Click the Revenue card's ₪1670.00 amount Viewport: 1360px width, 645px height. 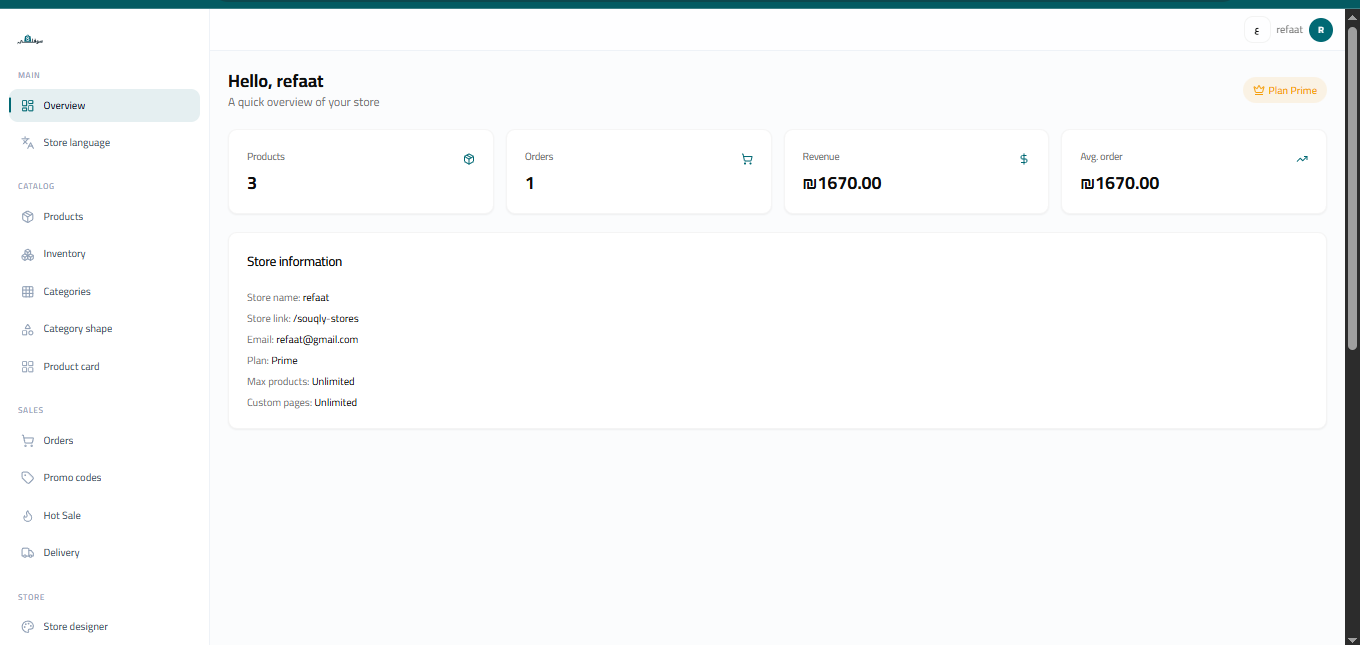coord(842,183)
